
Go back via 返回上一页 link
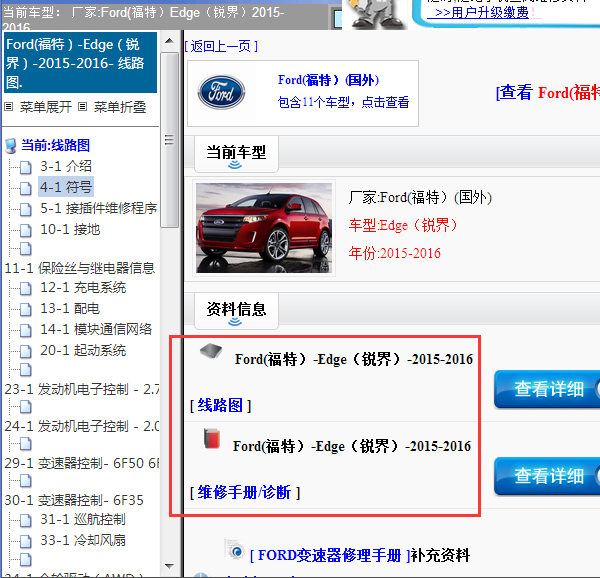[x=221, y=46]
